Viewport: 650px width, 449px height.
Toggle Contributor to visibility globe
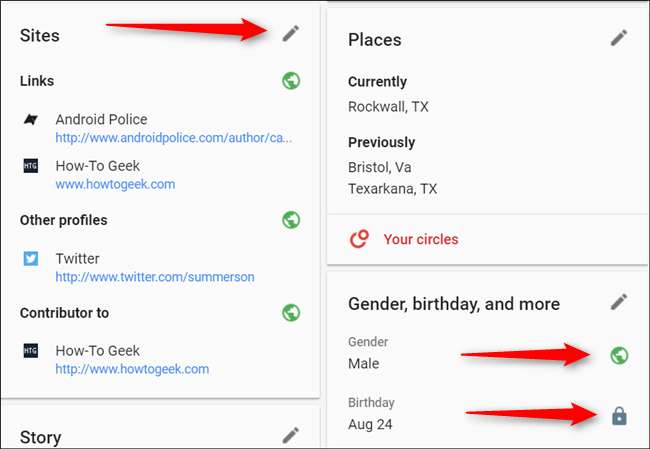(x=291, y=312)
